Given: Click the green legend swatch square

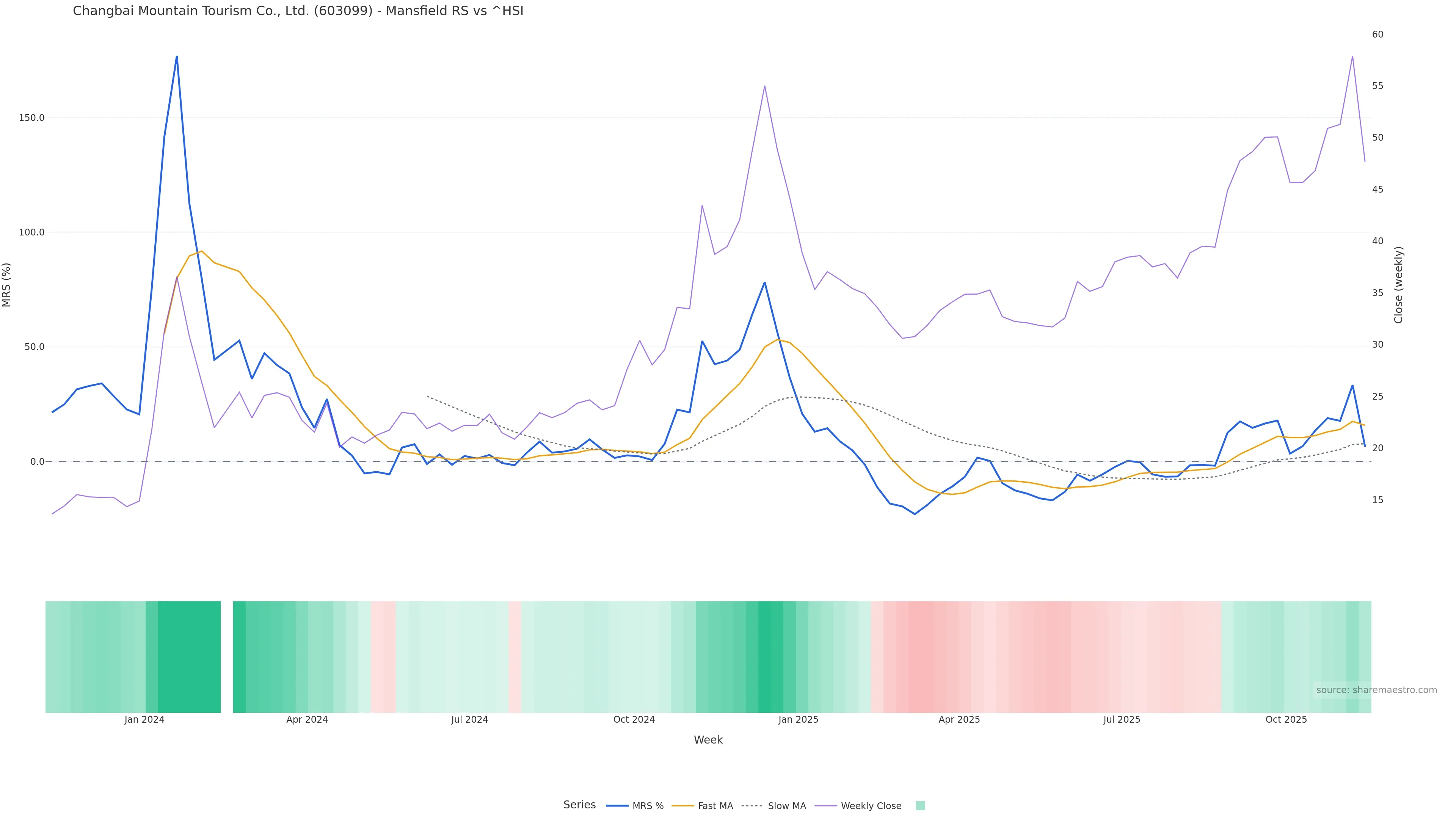Looking at the screenshot, I should (x=920, y=806).
